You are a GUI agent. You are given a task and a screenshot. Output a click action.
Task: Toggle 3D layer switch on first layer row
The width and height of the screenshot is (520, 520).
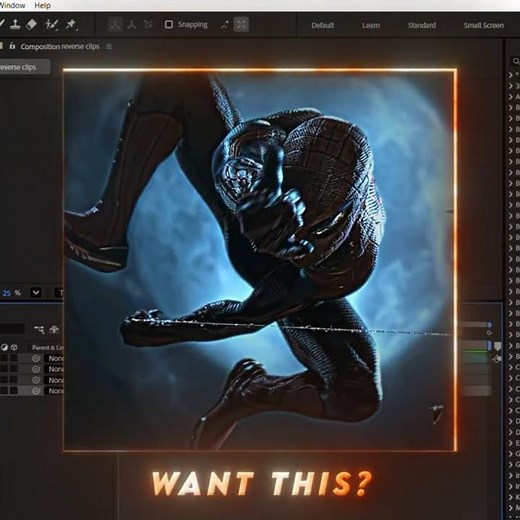[x=14, y=358]
